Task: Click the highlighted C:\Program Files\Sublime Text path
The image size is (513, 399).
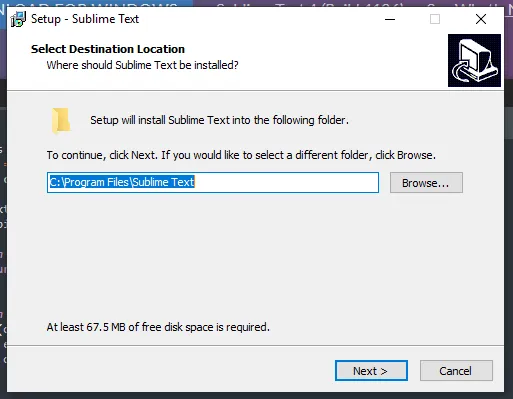Action: [x=122, y=182]
